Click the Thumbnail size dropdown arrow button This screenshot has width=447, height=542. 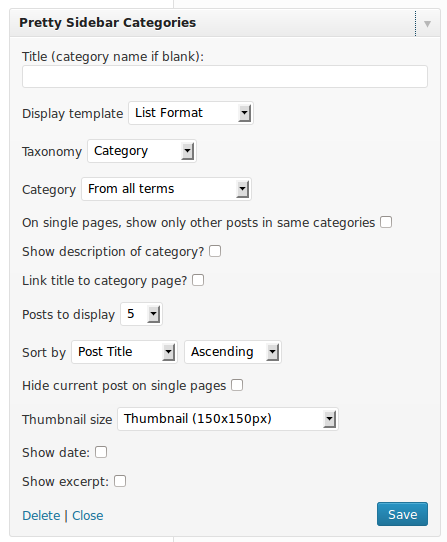coord(329,419)
